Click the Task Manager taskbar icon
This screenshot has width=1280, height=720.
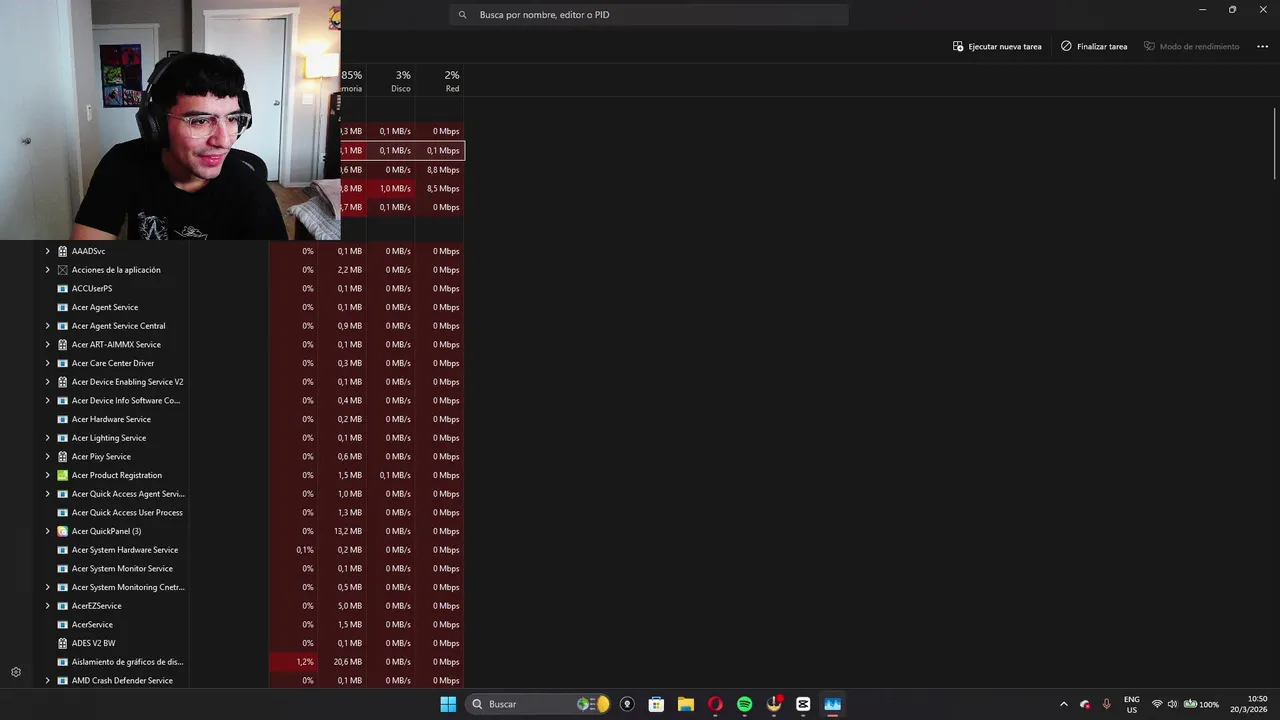click(x=832, y=704)
